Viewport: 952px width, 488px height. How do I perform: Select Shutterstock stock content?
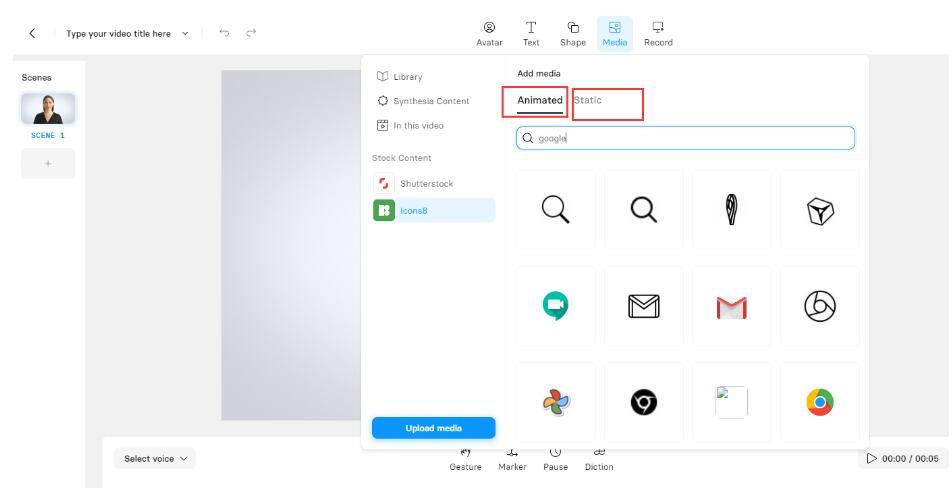[434, 183]
